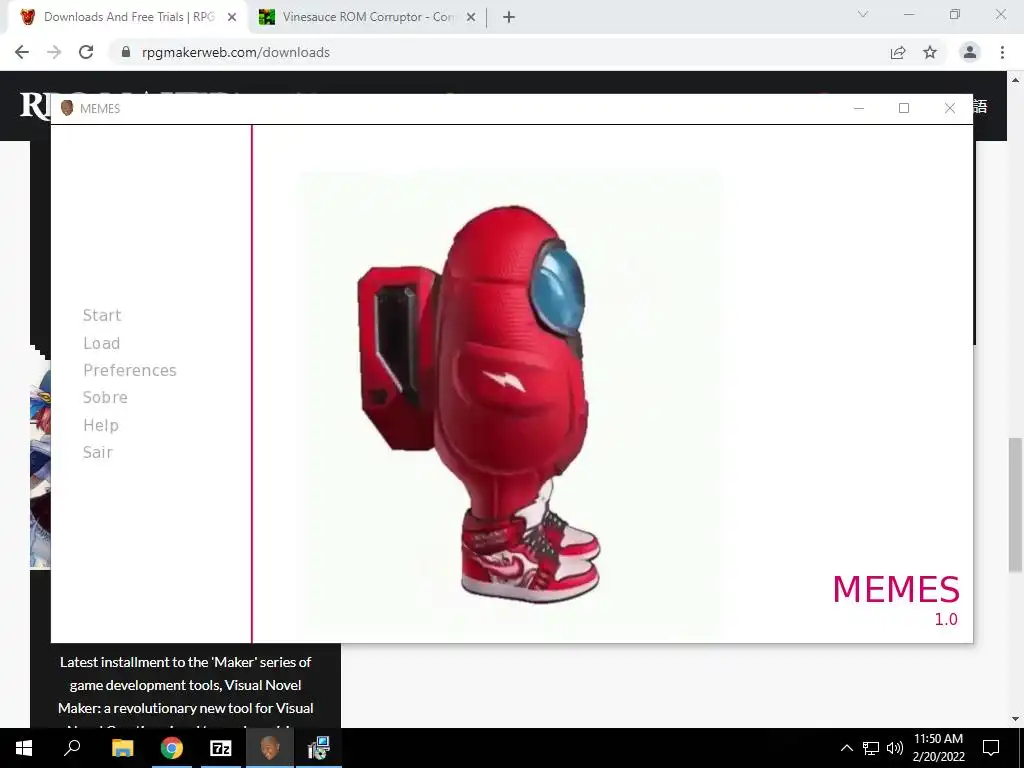The height and width of the screenshot is (768, 1024).
Task: Open network status tray icon
Action: (871, 748)
